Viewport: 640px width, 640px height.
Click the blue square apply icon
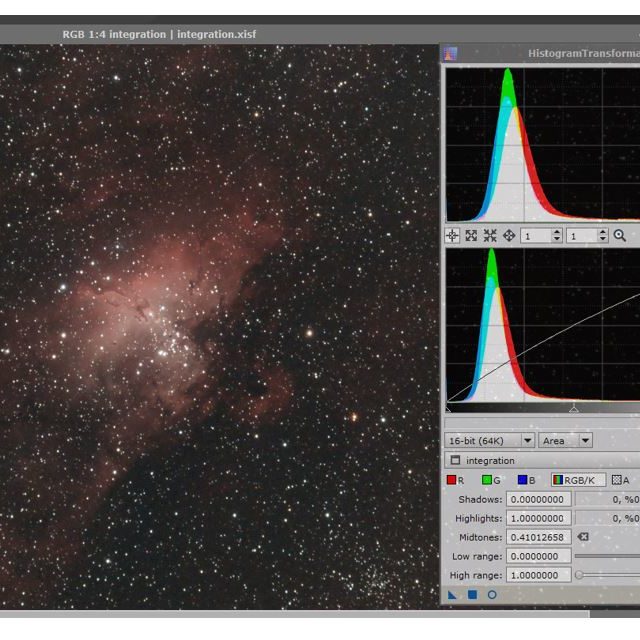click(x=472, y=595)
